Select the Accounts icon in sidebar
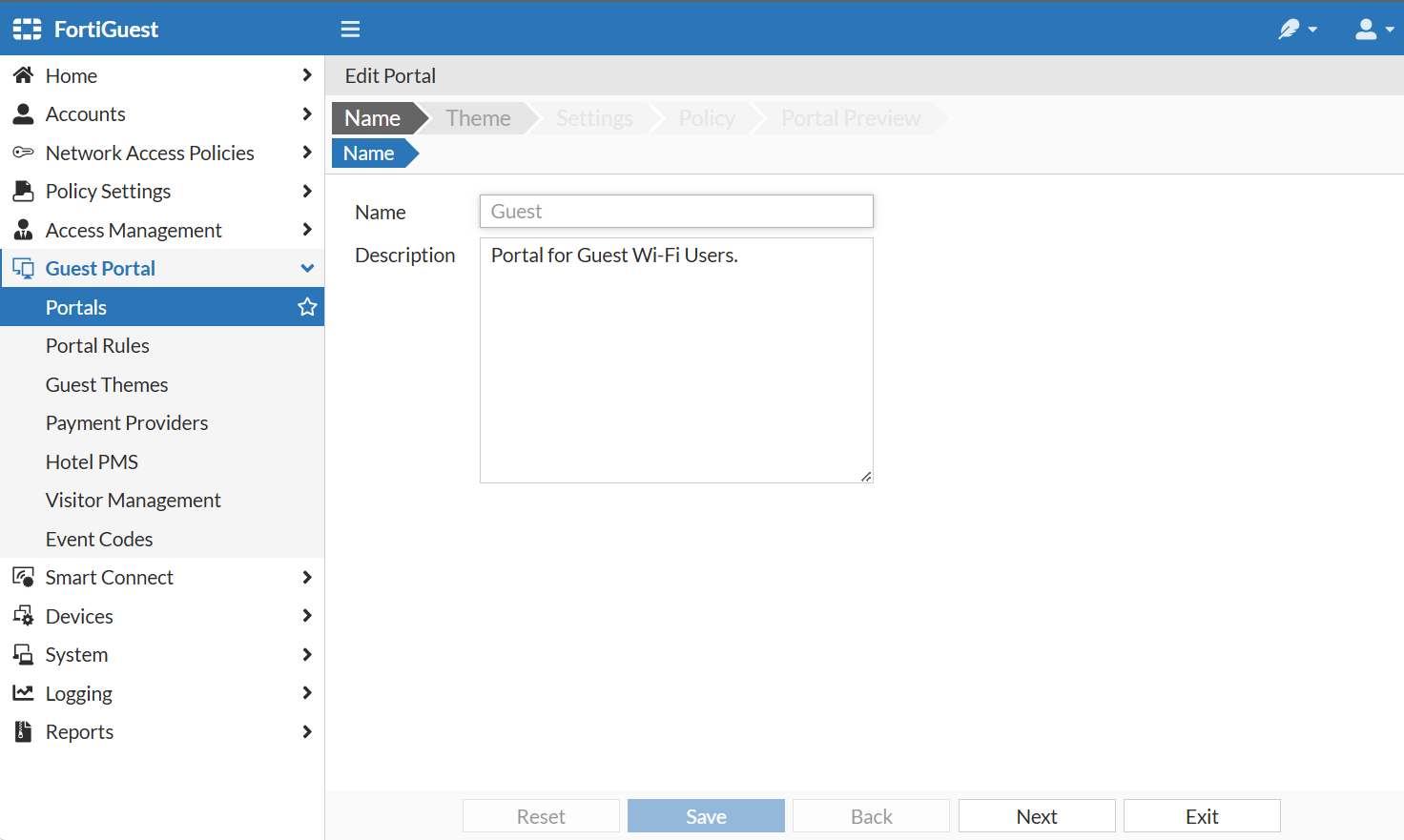This screenshot has width=1404, height=840. [23, 113]
